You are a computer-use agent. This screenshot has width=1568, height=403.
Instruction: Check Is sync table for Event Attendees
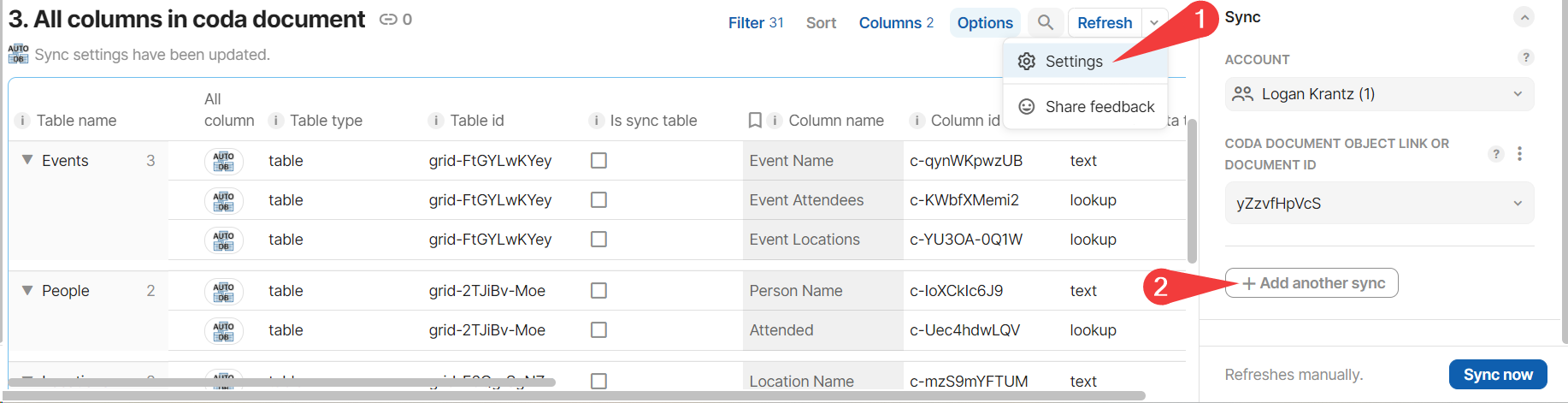click(x=599, y=200)
